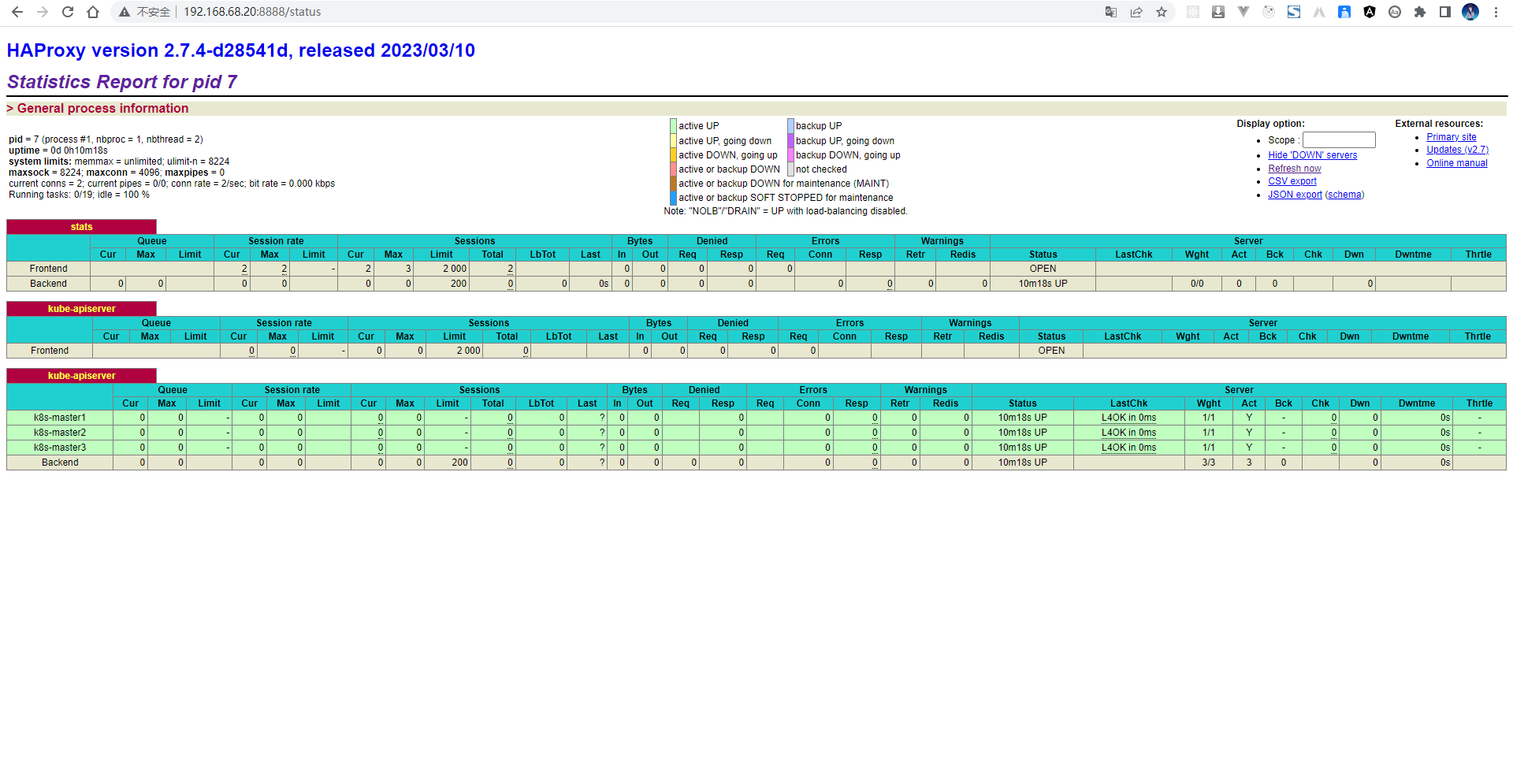Viewport: 1513px width, 784px height.
Task: Click the Running tasks line
Action: 79,195
